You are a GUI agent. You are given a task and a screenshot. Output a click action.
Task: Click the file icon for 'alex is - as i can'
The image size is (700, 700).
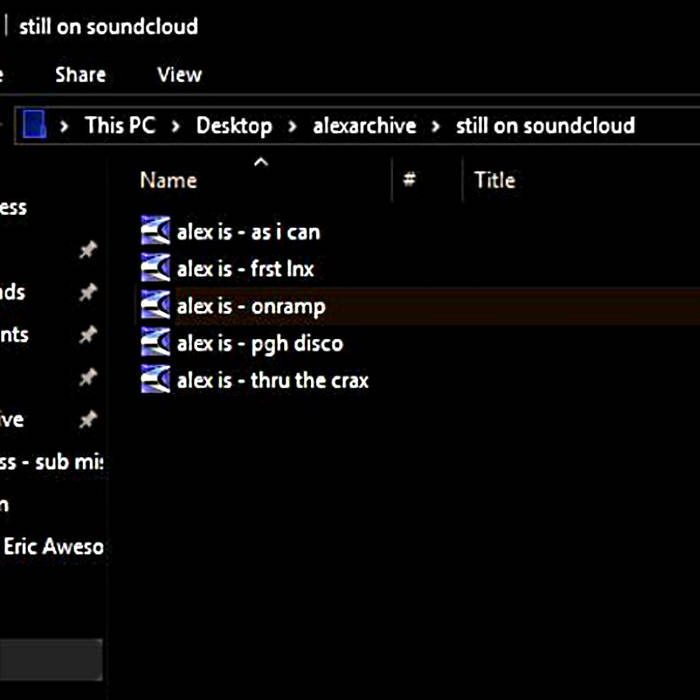pyautogui.click(x=156, y=232)
